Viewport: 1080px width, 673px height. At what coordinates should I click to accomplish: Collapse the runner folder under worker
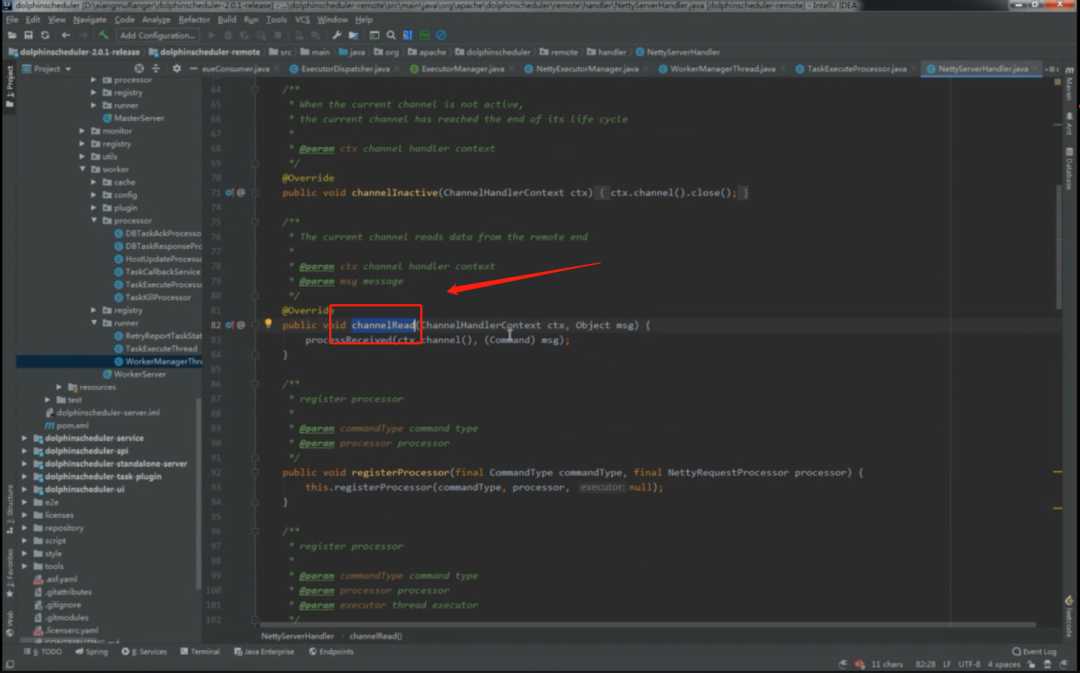point(94,323)
